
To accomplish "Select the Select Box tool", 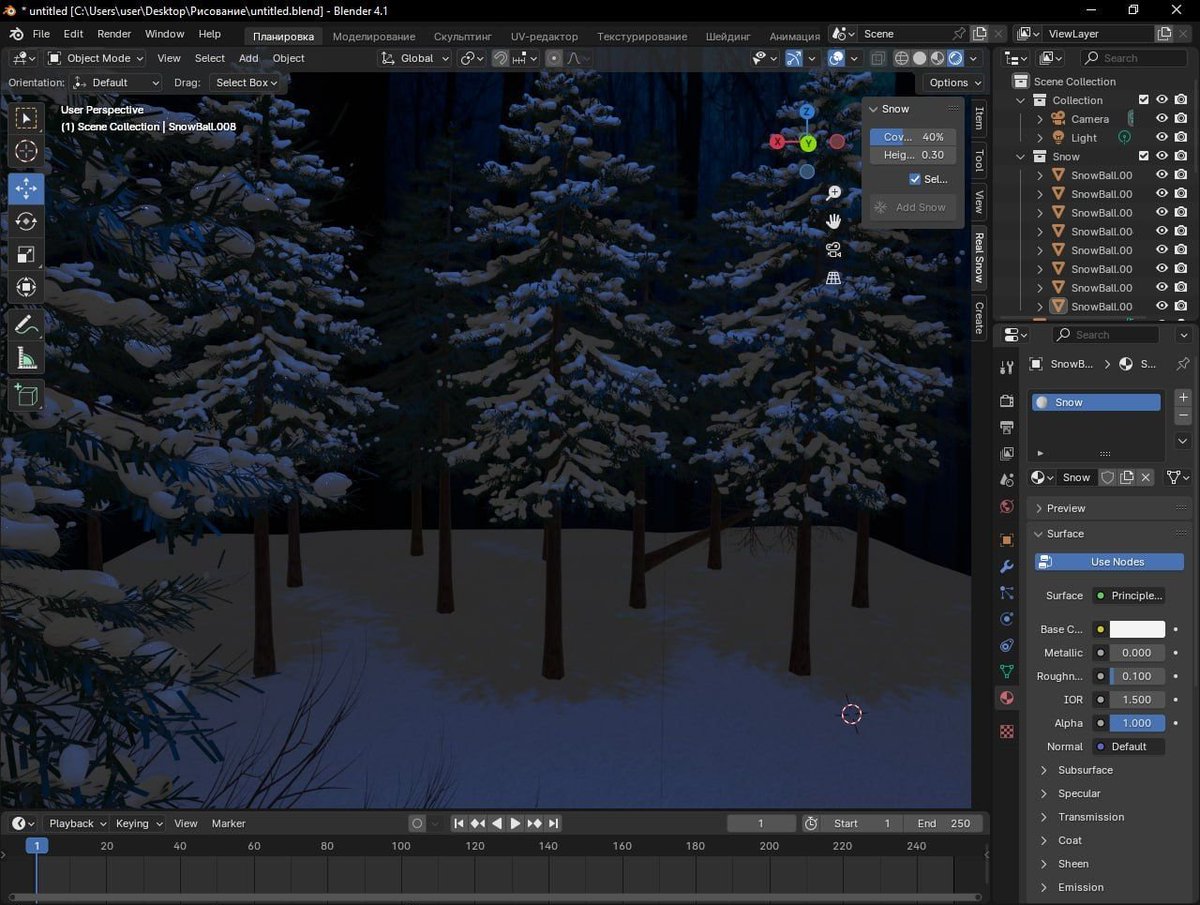I will tap(26, 118).
